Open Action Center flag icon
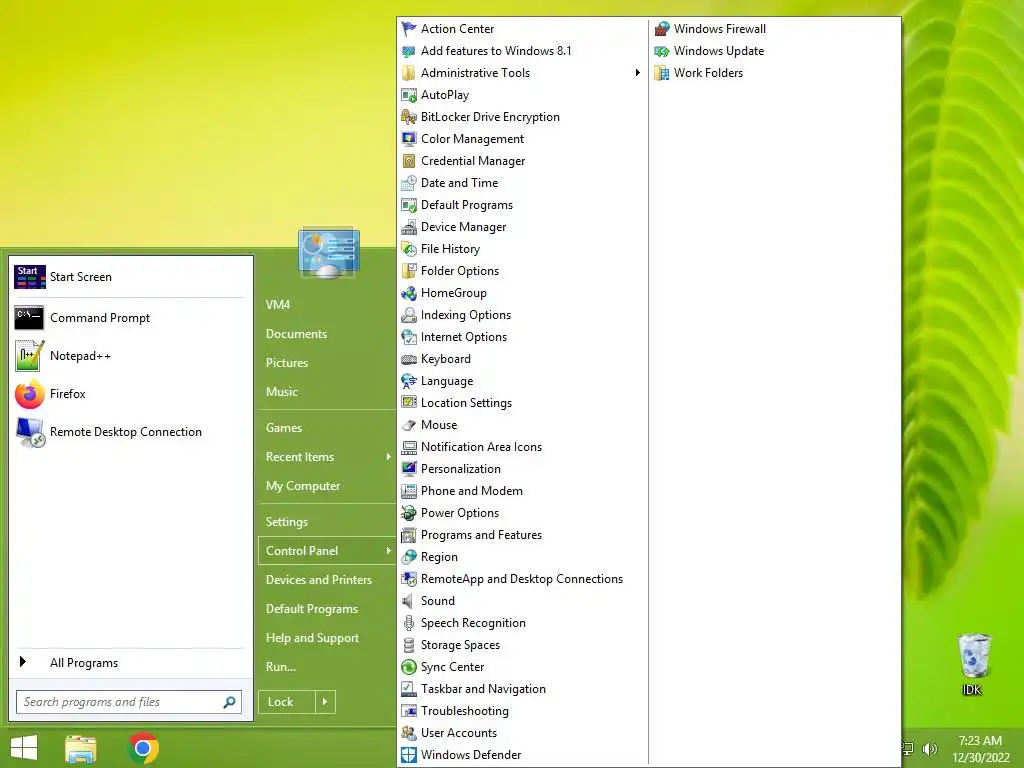The height and width of the screenshot is (768, 1024). [409, 29]
